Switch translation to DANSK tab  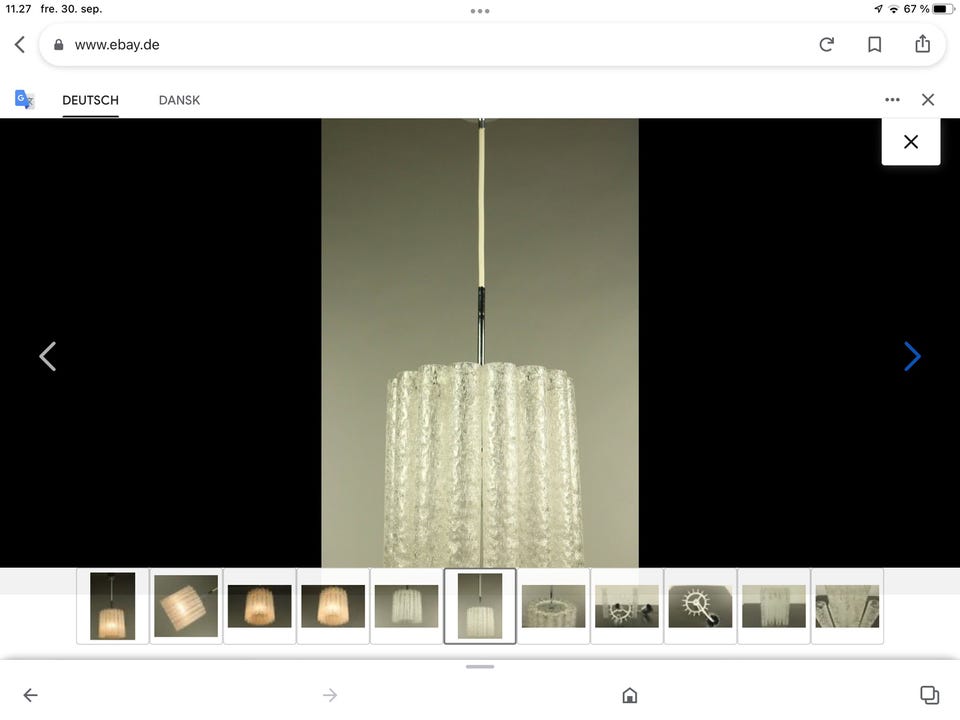179,100
